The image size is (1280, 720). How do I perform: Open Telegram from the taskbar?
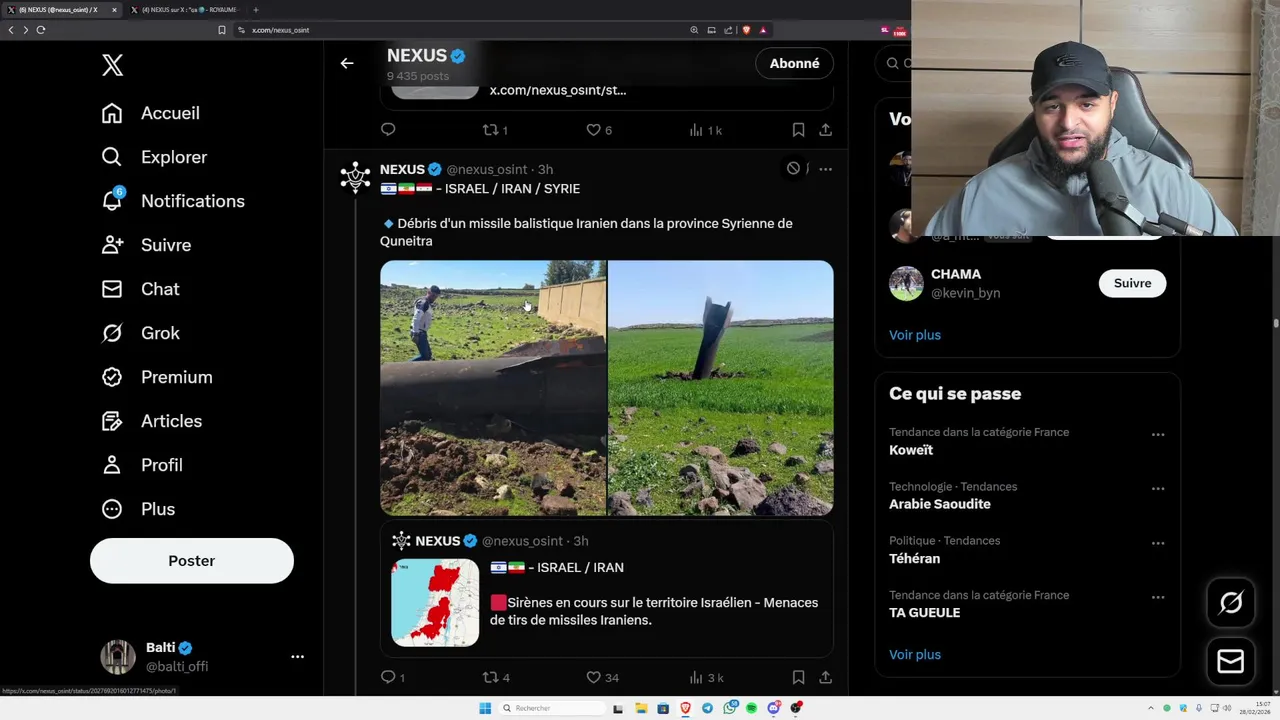708,708
